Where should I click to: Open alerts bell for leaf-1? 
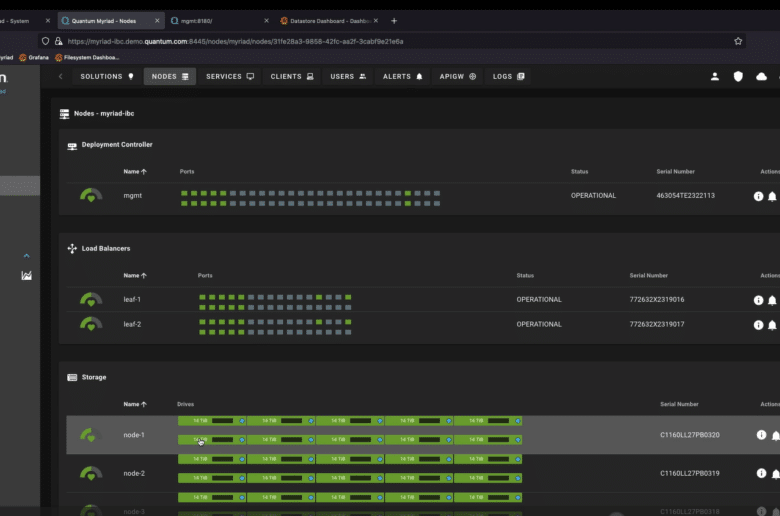772,300
